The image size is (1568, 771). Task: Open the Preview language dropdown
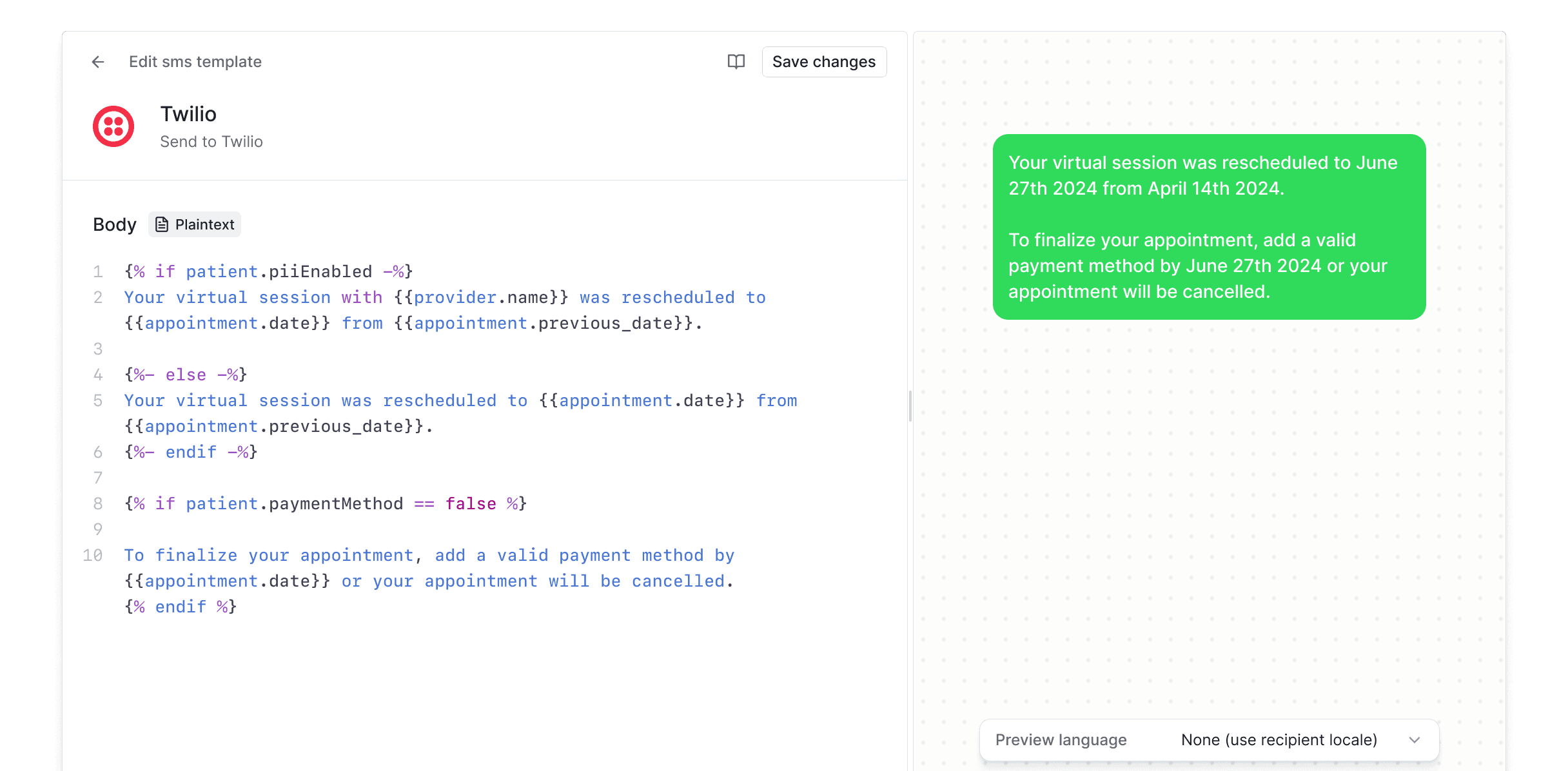point(1061,739)
